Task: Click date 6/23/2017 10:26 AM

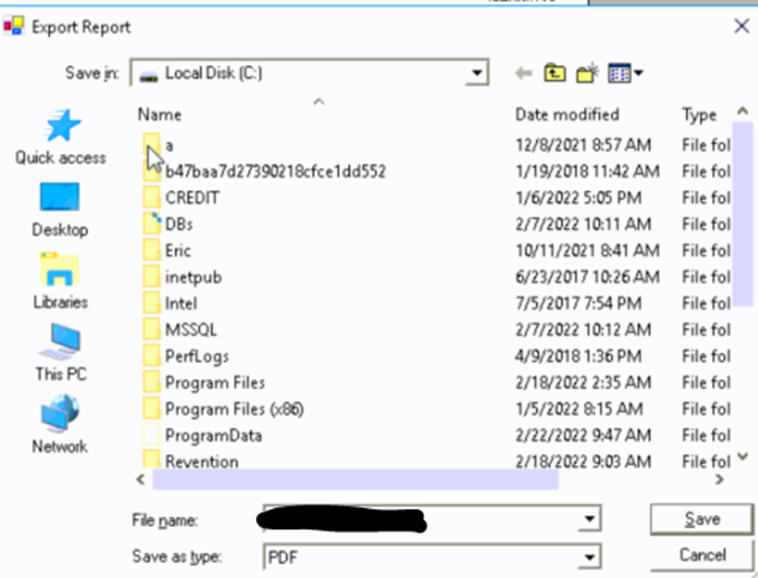Action: pyautogui.click(x=588, y=277)
